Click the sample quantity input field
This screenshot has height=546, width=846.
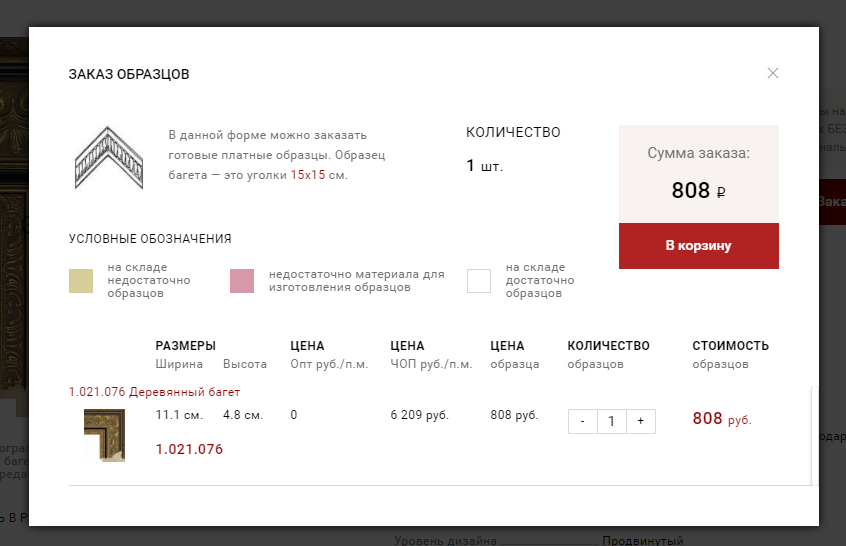click(x=611, y=421)
